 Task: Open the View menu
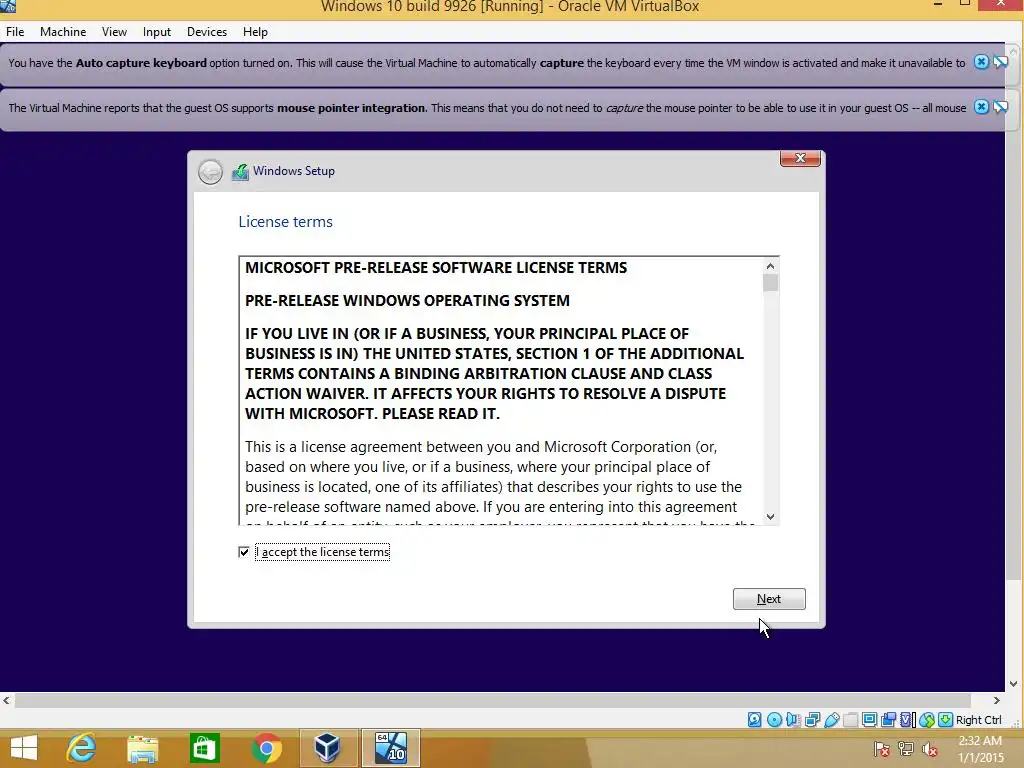(114, 31)
